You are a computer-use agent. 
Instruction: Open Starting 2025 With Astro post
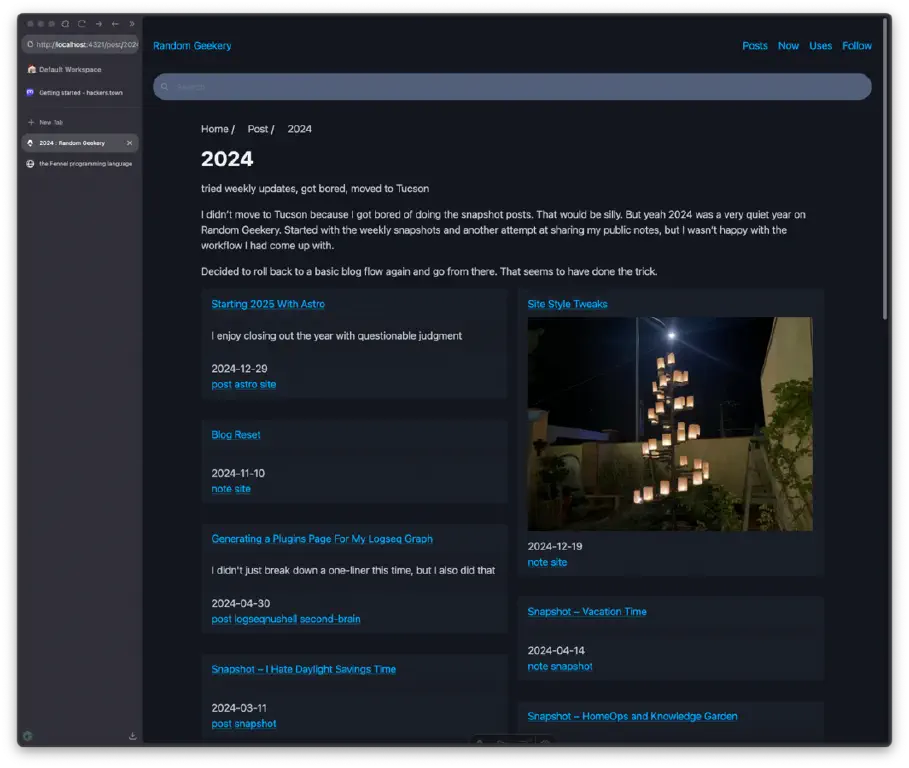click(268, 304)
